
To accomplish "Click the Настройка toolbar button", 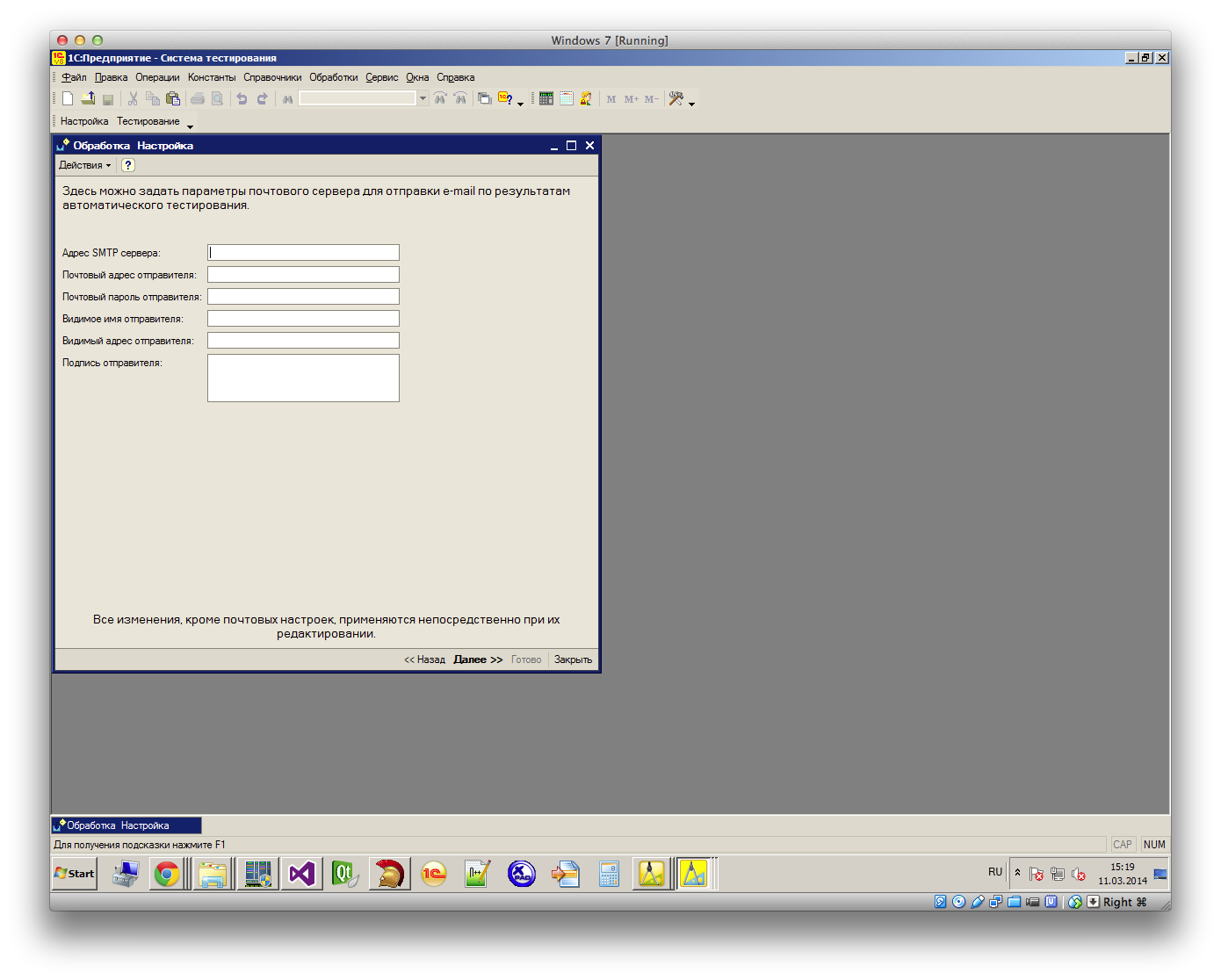I will 84,121.
